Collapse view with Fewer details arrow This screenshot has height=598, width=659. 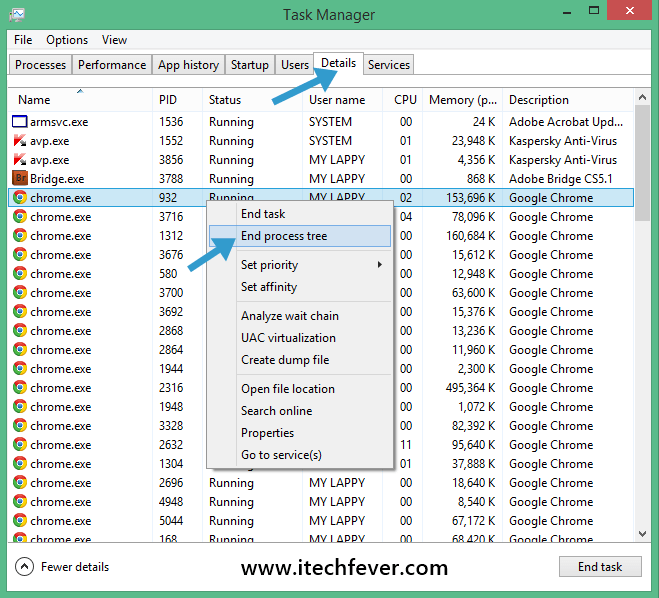[x=24, y=566]
